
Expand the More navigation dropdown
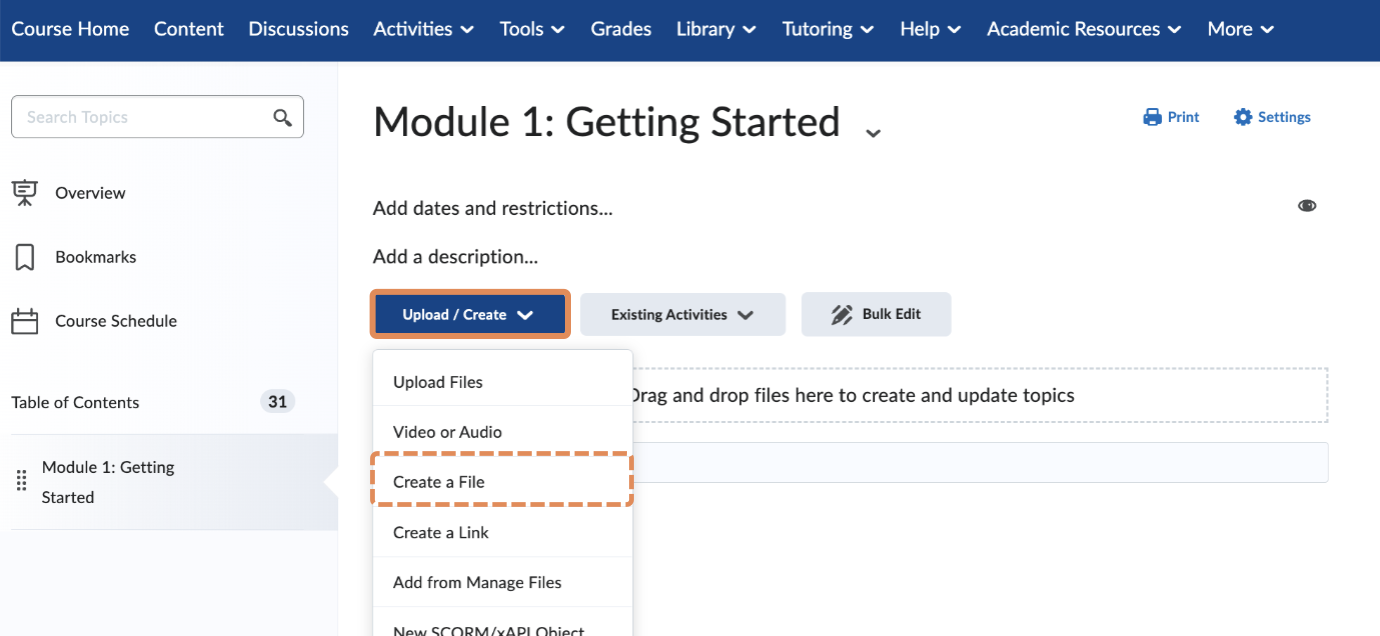[1240, 29]
